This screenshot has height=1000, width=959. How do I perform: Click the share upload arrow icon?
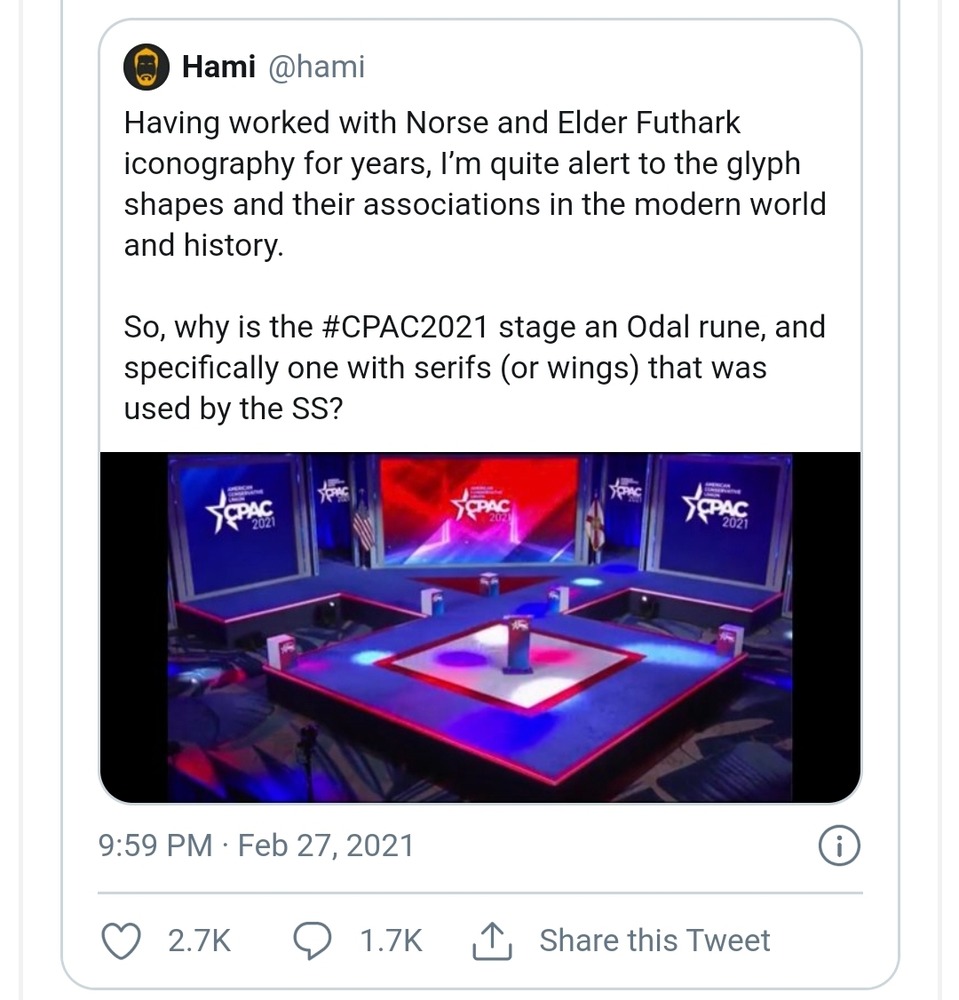point(491,940)
